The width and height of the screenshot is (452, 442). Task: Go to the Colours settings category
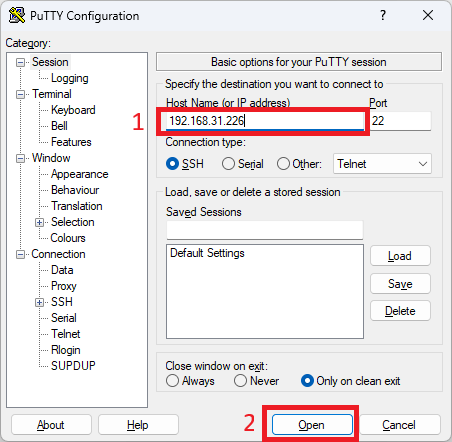(68, 238)
